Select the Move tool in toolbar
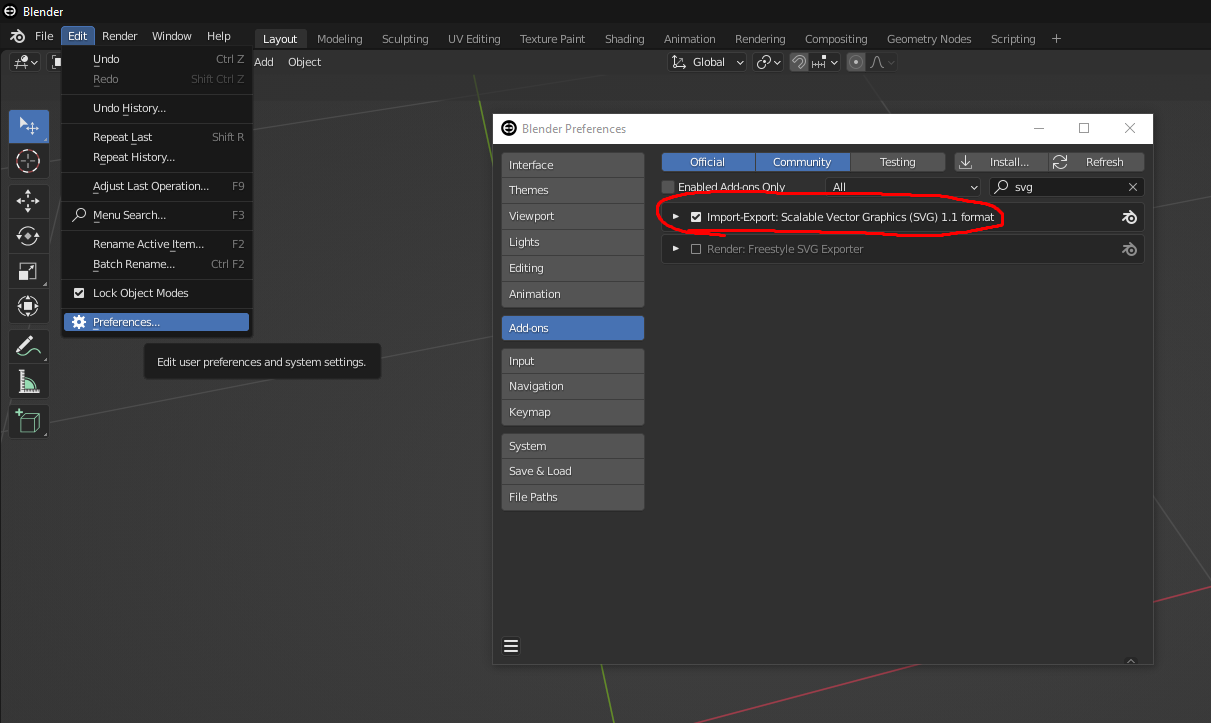The image size is (1211, 723). pyautogui.click(x=28, y=200)
